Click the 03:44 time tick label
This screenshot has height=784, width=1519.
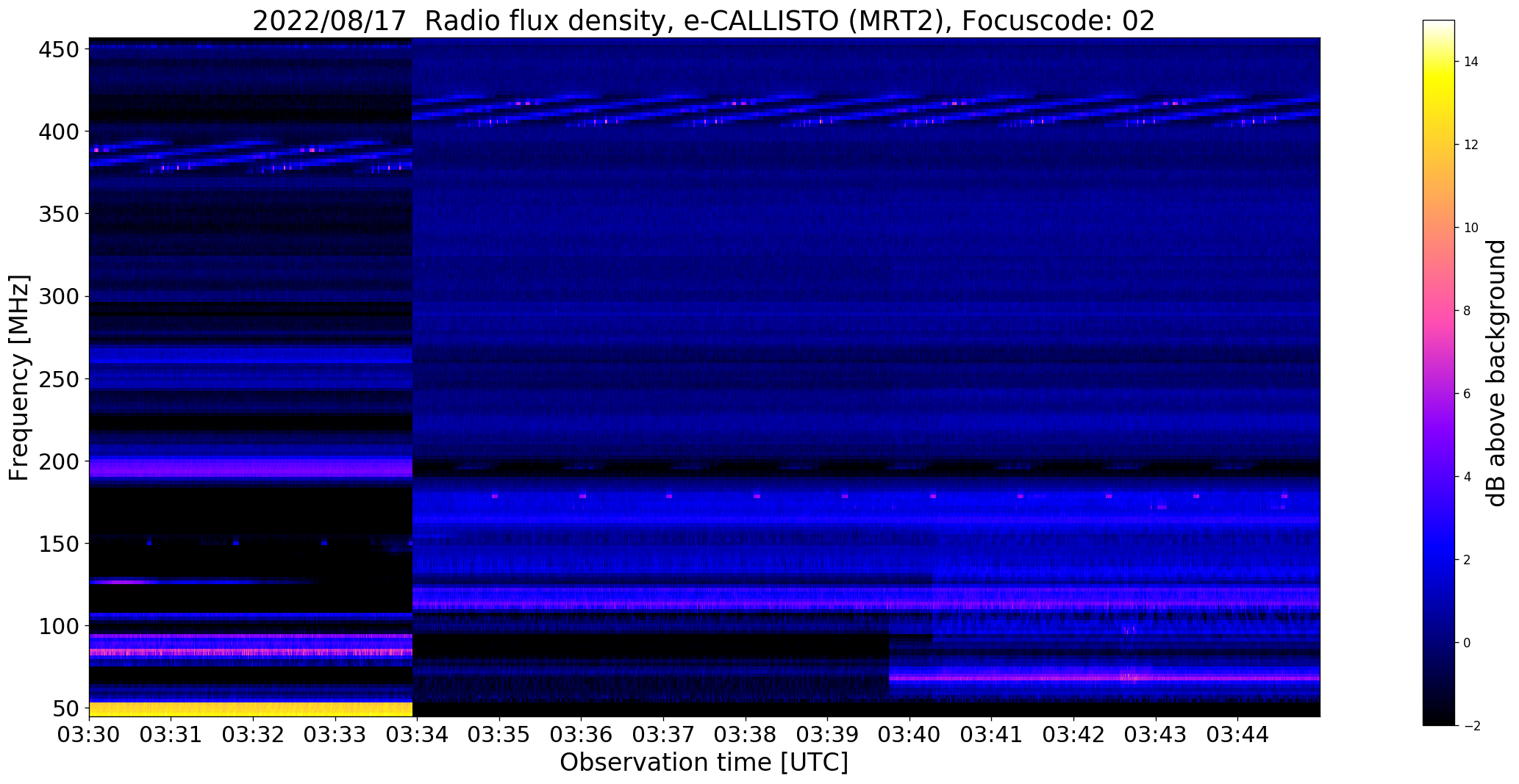click(x=1237, y=735)
